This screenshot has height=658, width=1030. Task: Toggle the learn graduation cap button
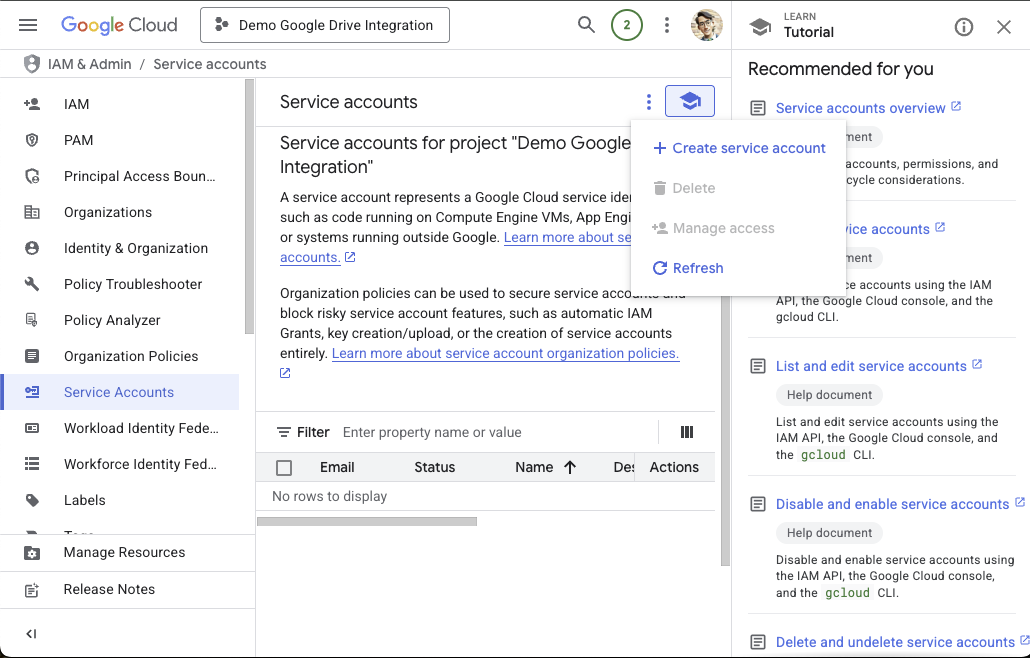click(x=690, y=101)
